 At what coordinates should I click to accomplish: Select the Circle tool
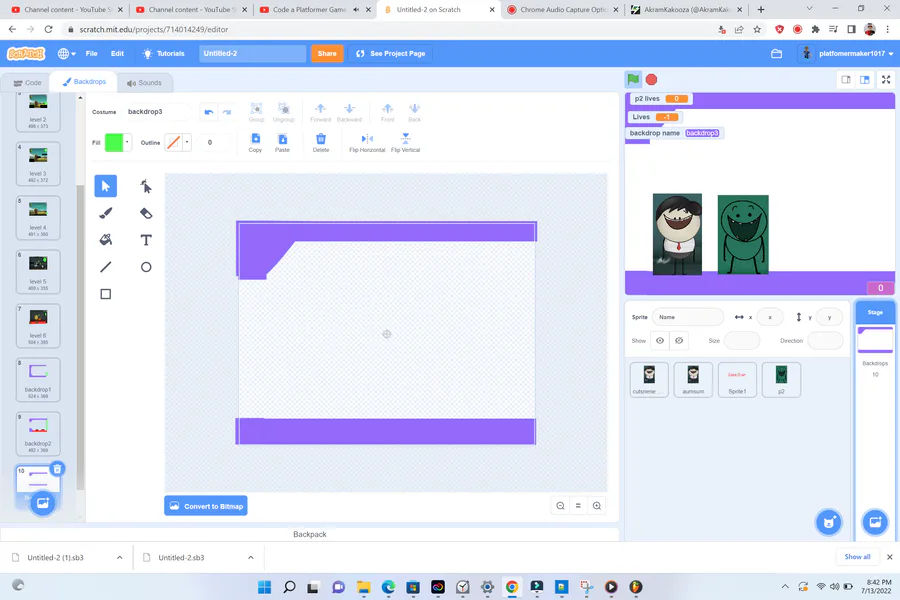tap(146, 267)
